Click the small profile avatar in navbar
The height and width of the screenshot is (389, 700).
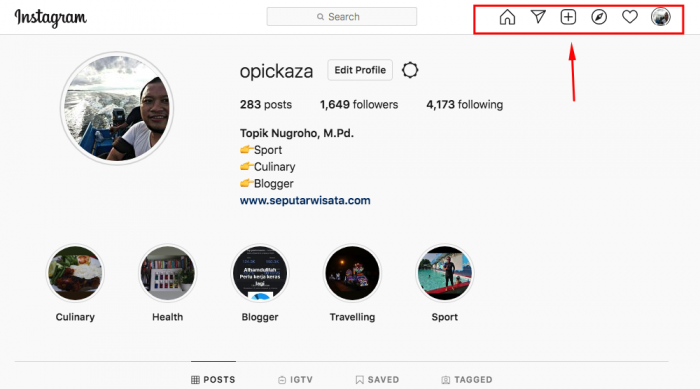(x=660, y=17)
